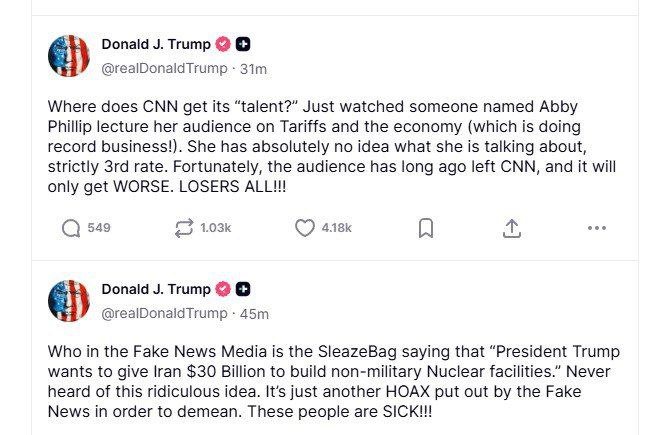Click the 4.18k likes count
Screen dimensions: 666x435
click(x=336, y=228)
